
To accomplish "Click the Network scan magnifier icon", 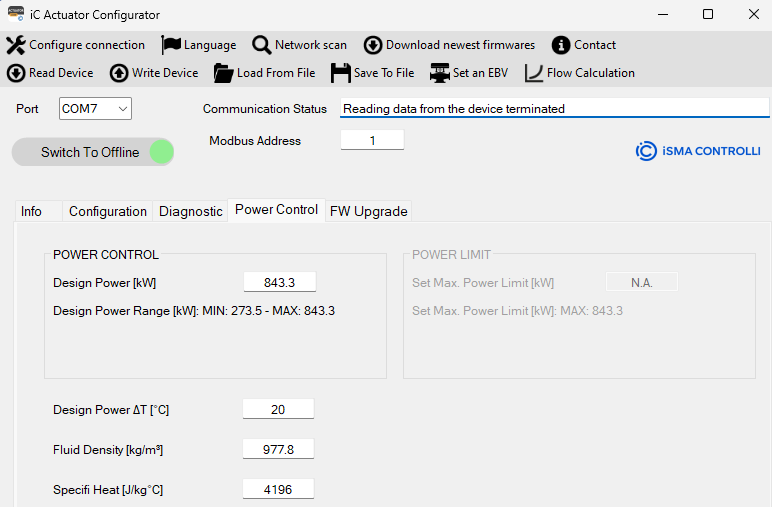I will click(x=261, y=45).
